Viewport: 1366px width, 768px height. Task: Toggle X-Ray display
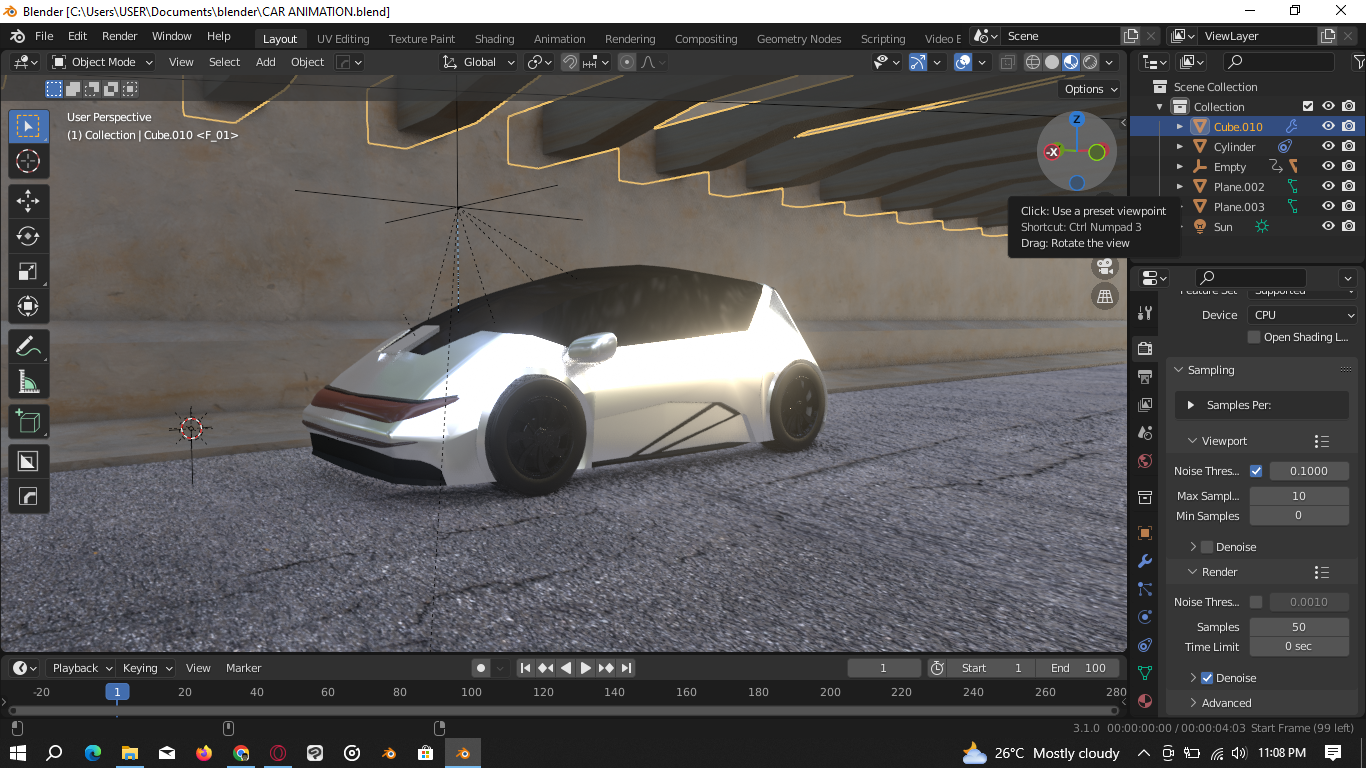coord(1007,62)
